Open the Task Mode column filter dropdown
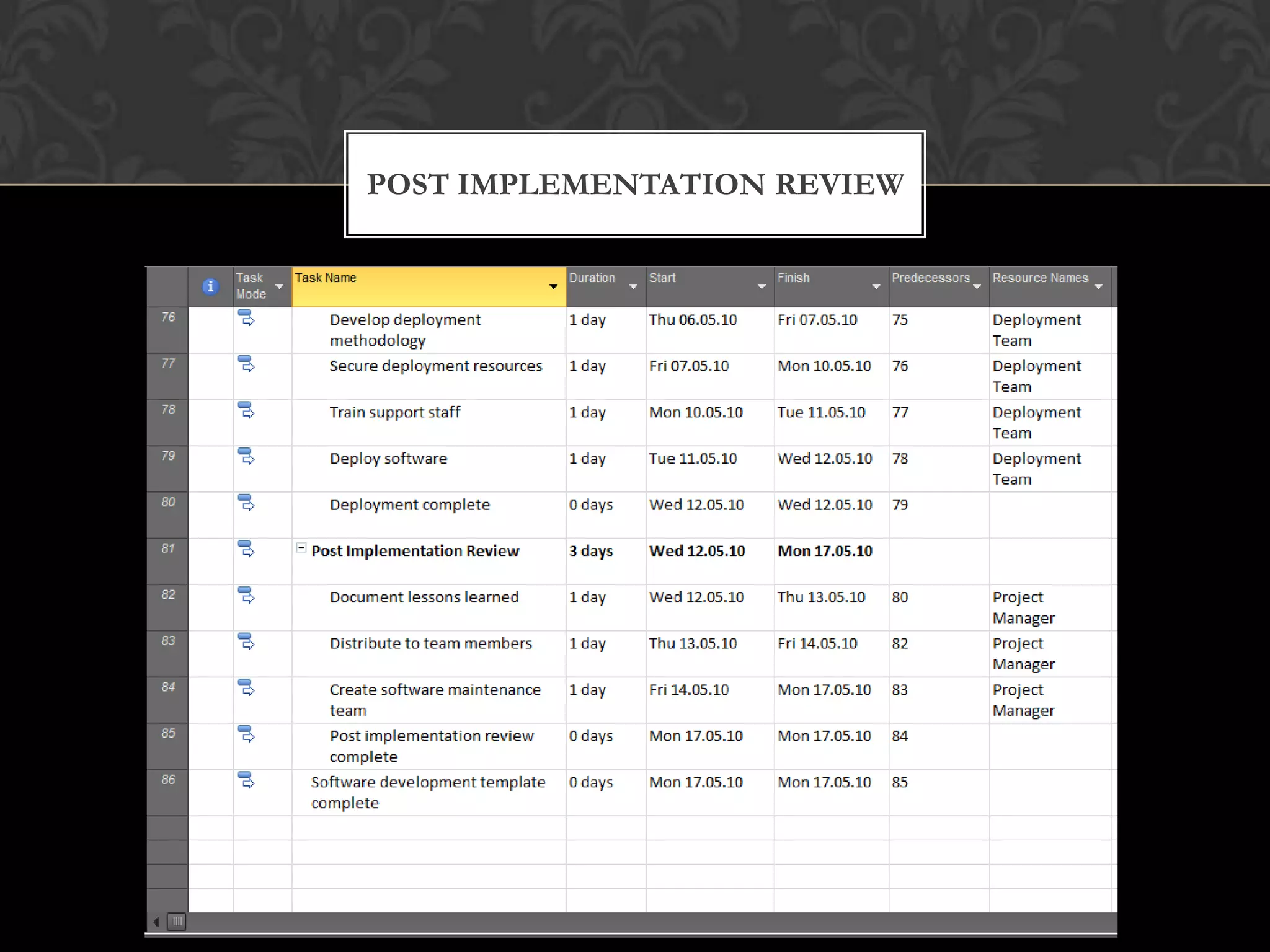 point(279,287)
